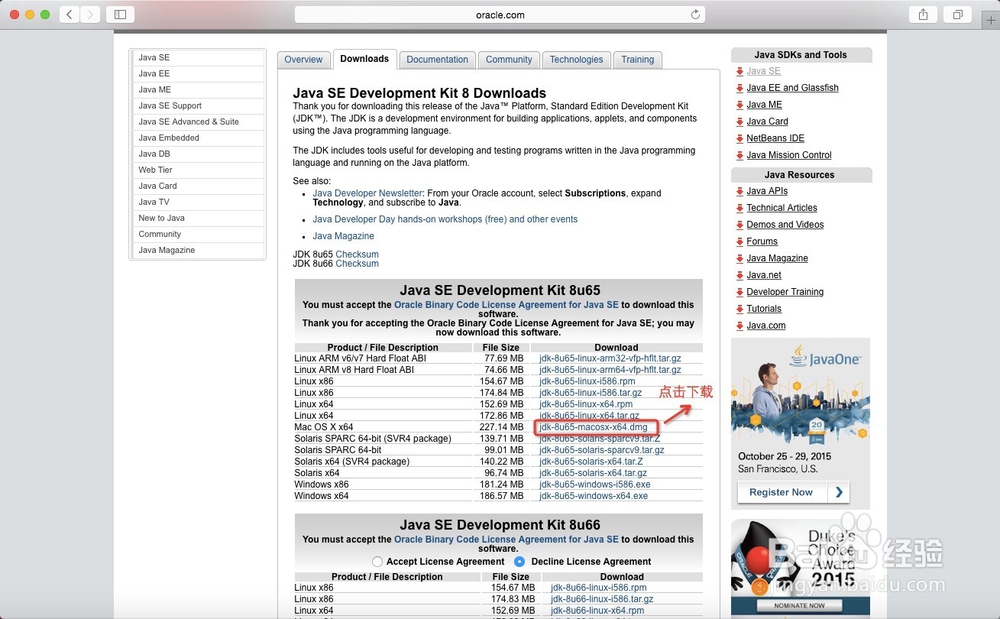The width and height of the screenshot is (1000, 619).
Task: Download jdk-8u66-linux-i586.rpm
Action: point(598,588)
